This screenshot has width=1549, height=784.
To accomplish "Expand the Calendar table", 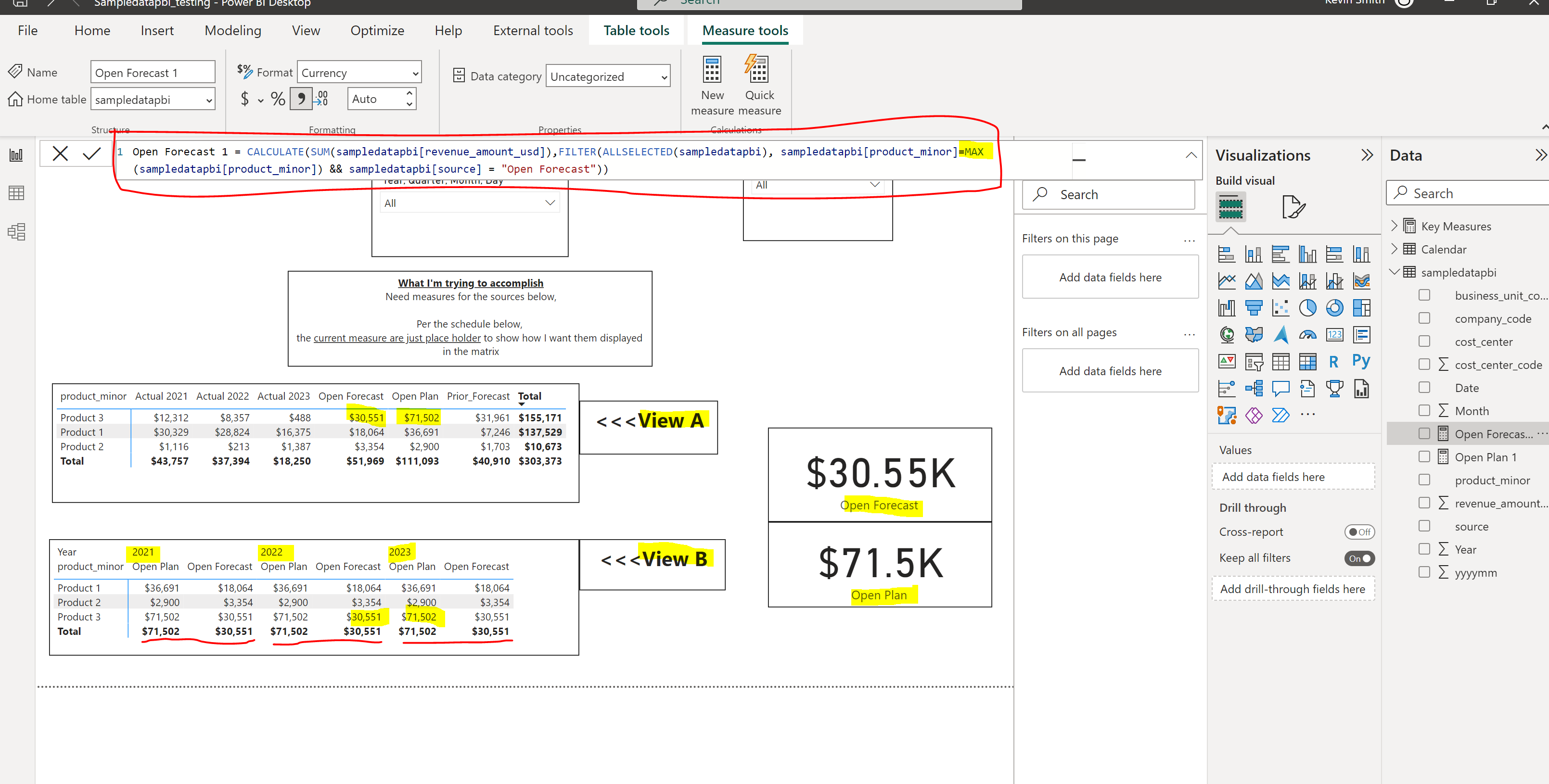I will (x=1394, y=248).
